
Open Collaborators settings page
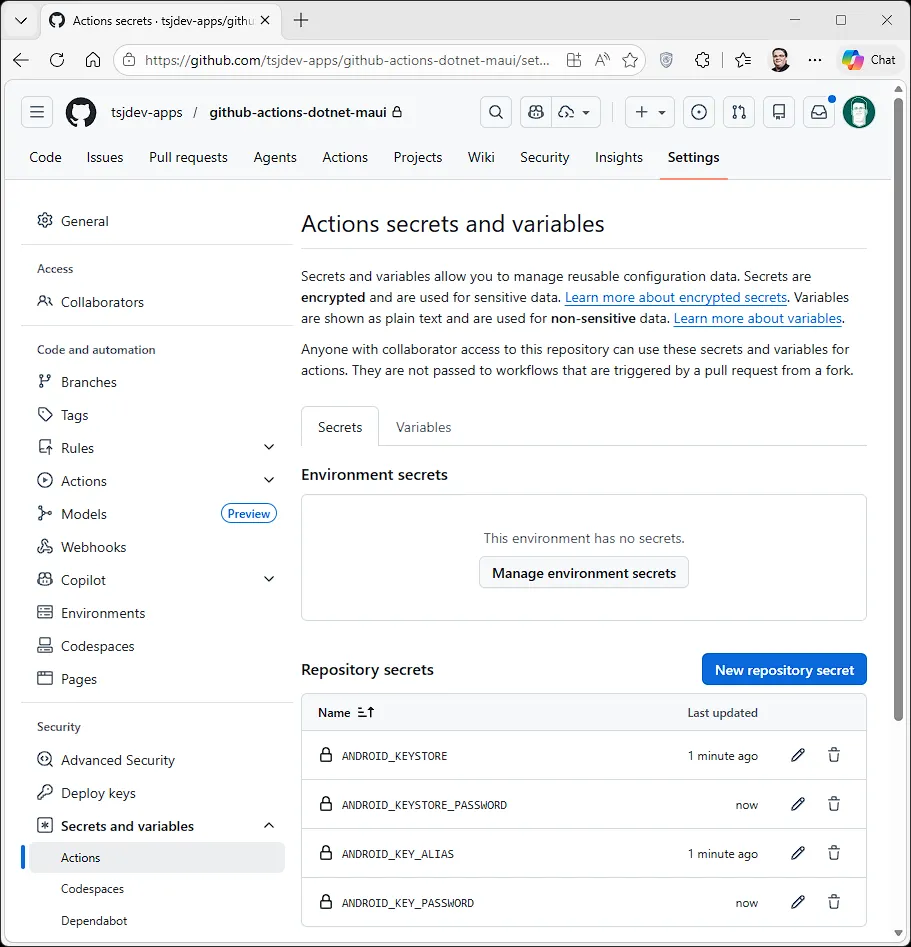point(156,302)
